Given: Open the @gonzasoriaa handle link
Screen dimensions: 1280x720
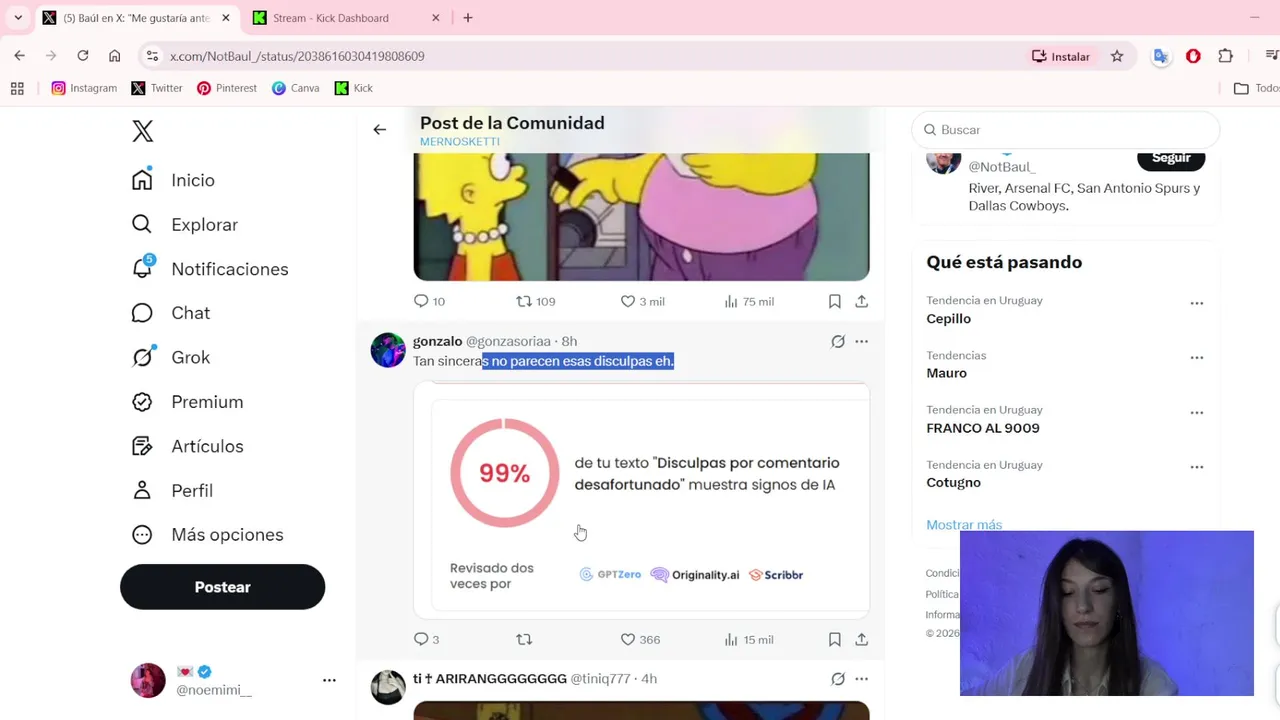Looking at the screenshot, I should [508, 341].
